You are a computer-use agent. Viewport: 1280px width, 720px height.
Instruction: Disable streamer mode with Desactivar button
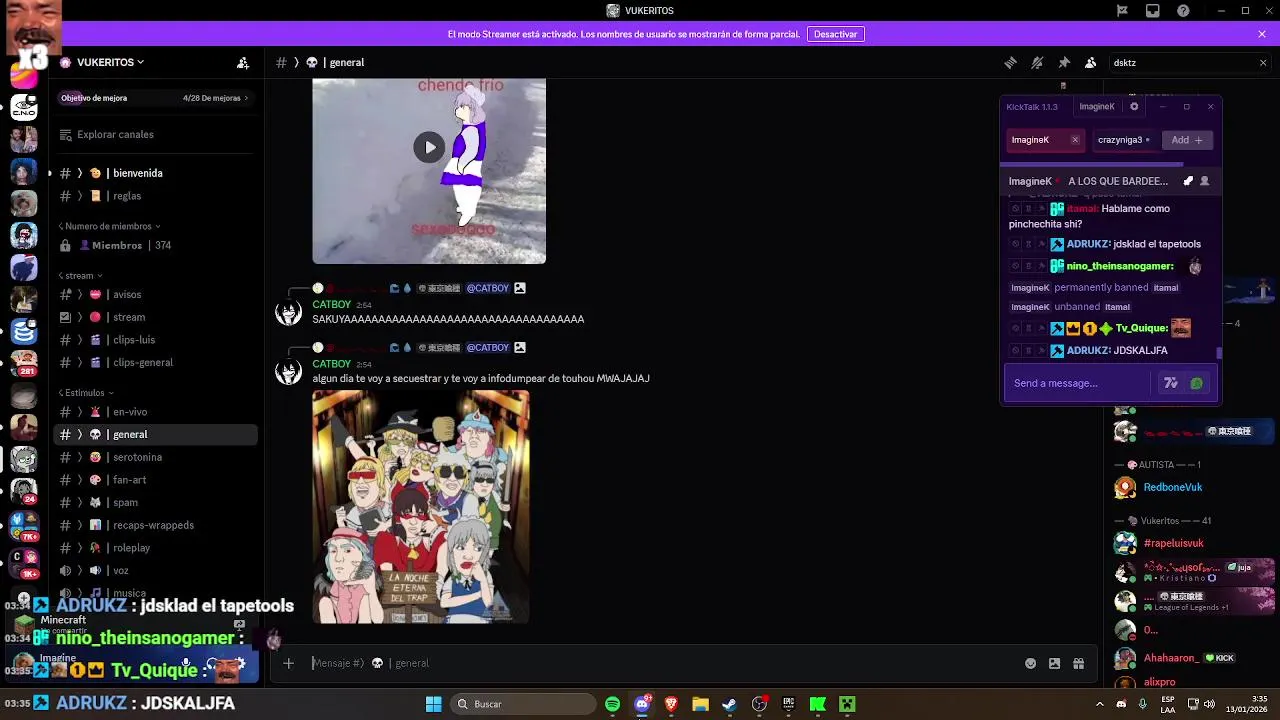pos(835,34)
